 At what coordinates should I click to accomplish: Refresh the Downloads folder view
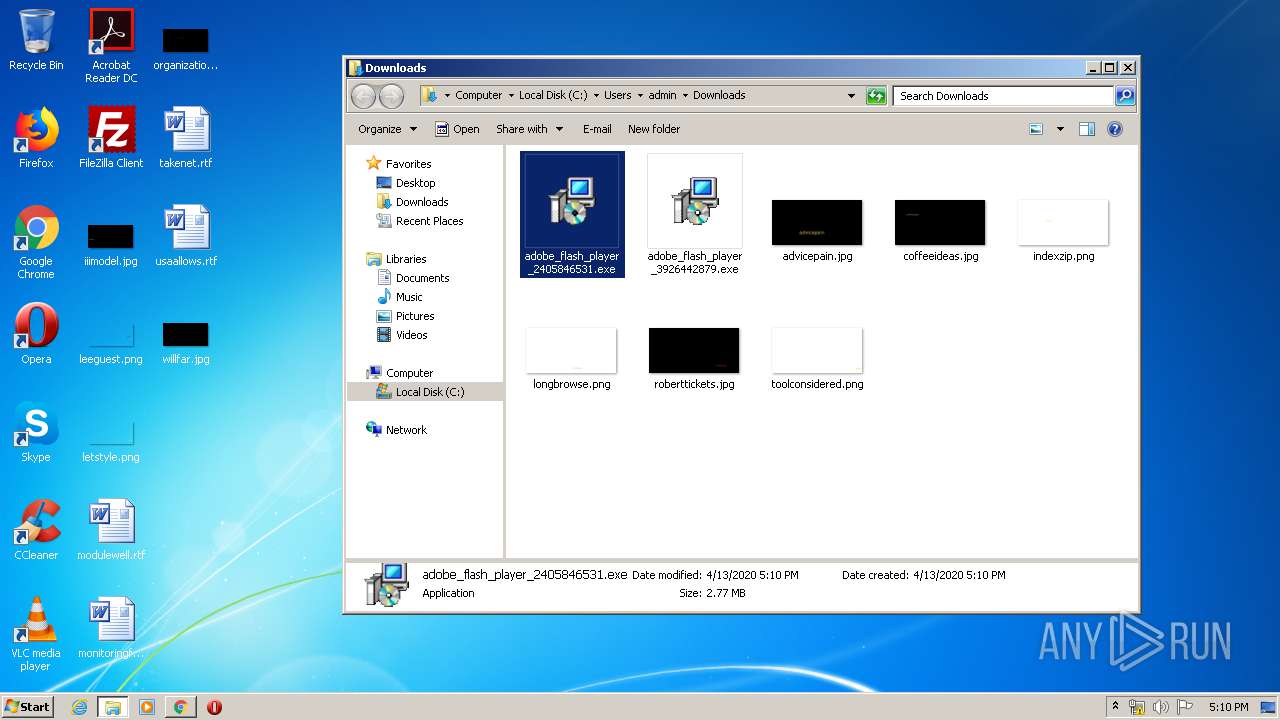pyautogui.click(x=877, y=96)
